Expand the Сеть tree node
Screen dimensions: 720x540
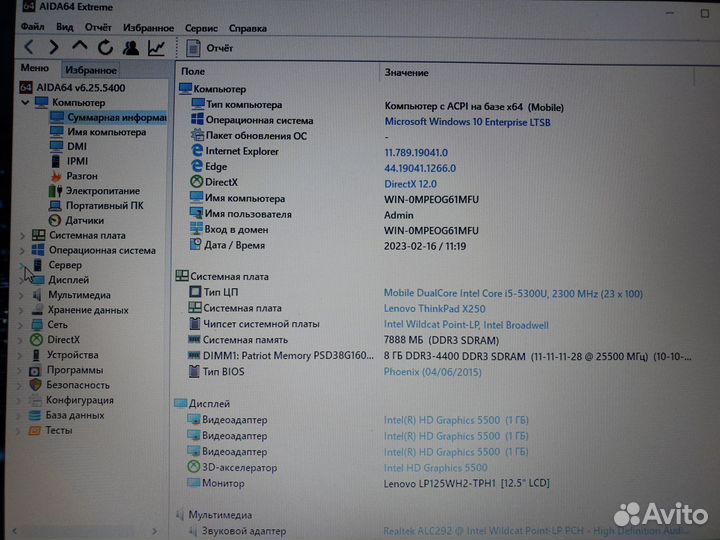click(x=21, y=325)
